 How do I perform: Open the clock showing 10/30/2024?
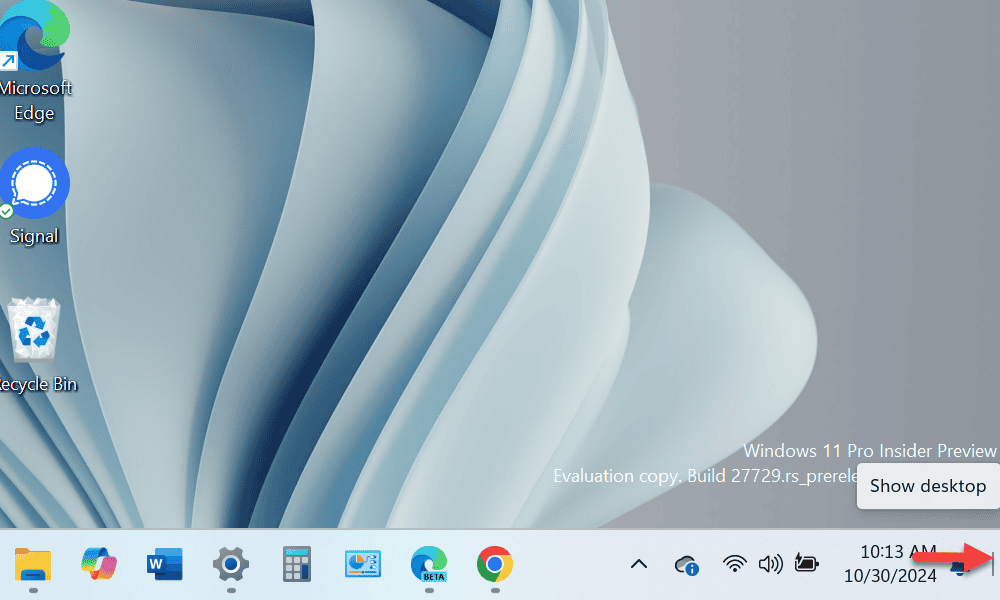(x=890, y=564)
